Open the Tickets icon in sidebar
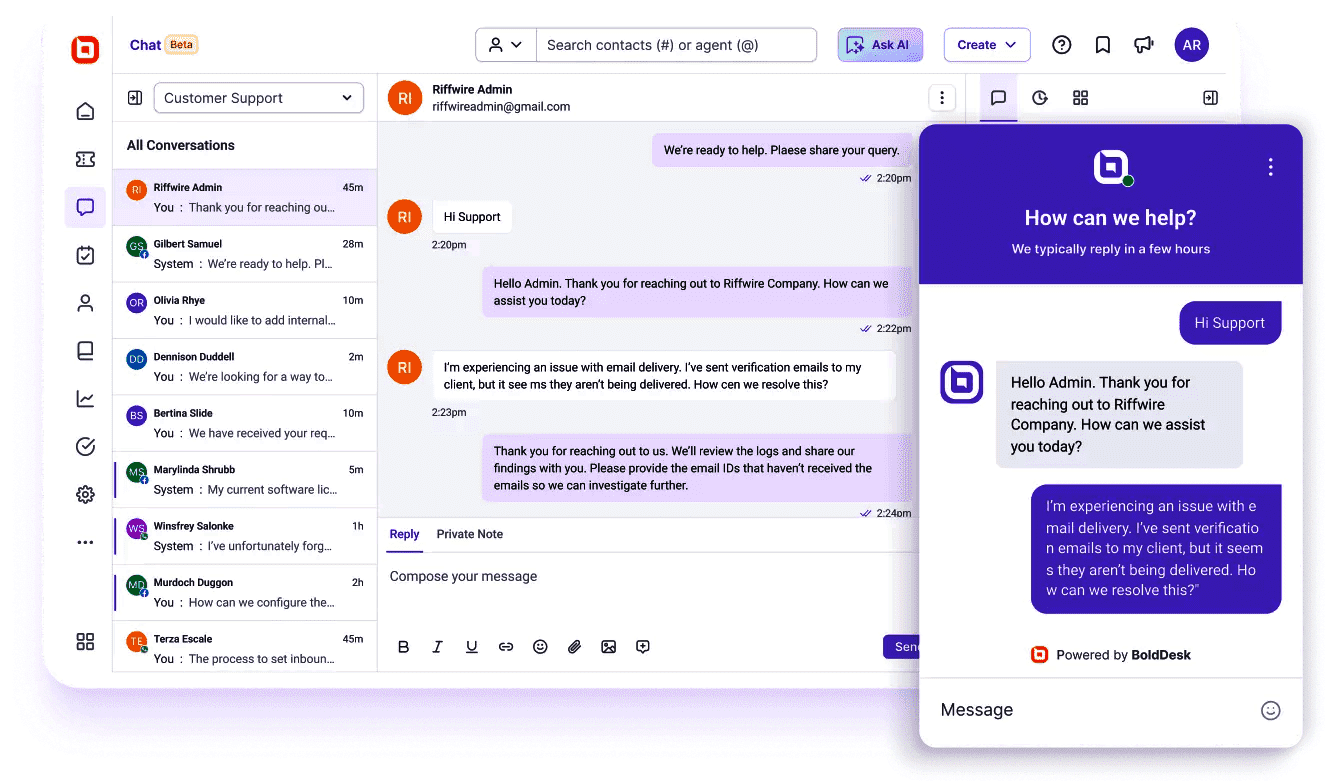The image size is (1328, 782). click(x=85, y=159)
